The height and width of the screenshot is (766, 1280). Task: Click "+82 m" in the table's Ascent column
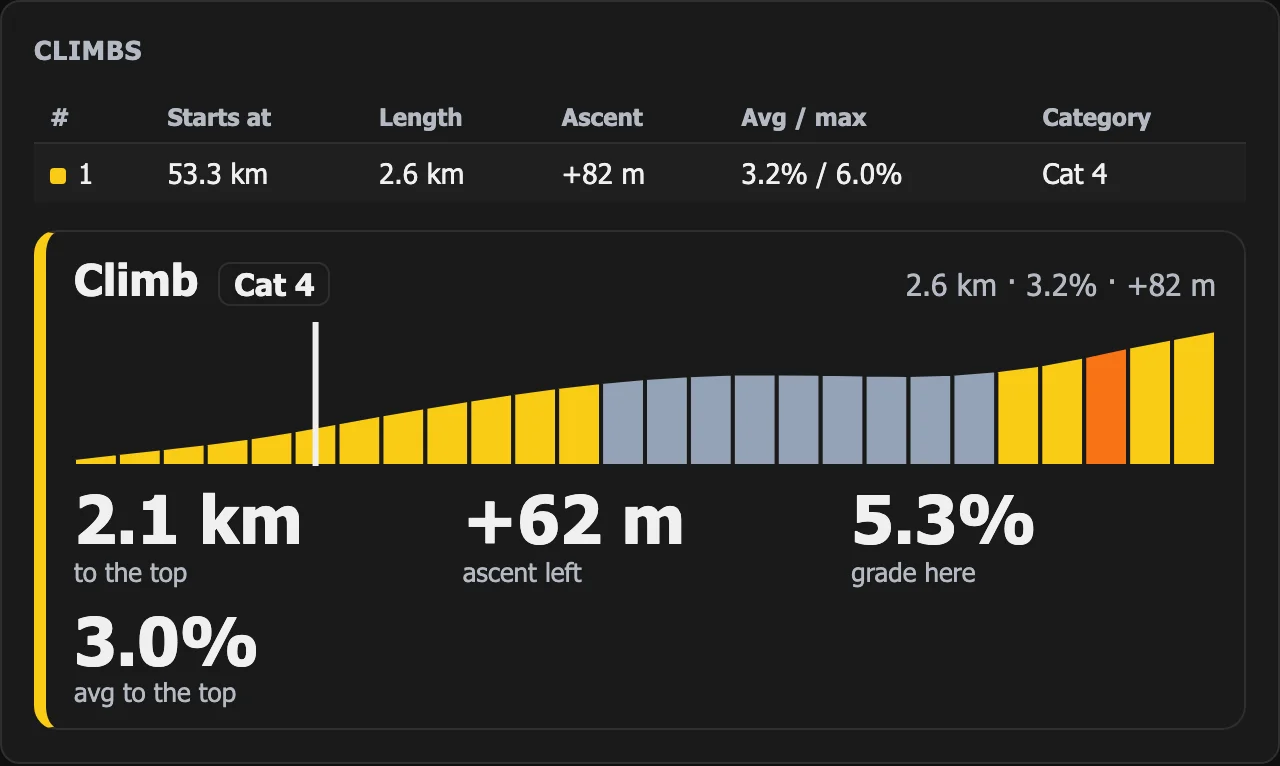coord(603,175)
